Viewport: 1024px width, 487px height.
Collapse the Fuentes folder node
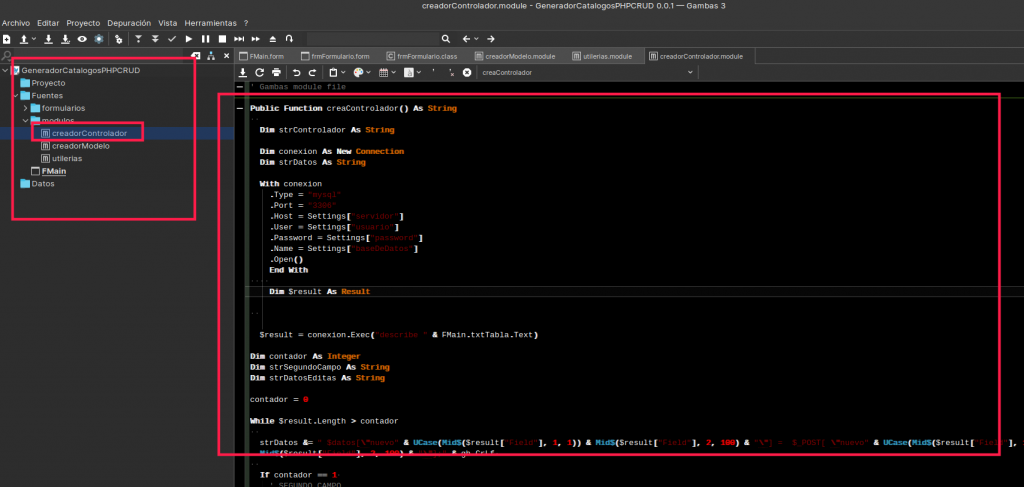[16, 95]
